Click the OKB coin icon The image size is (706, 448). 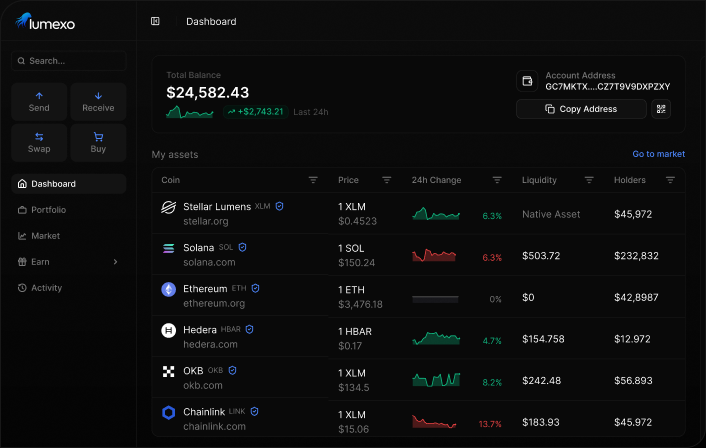(168, 371)
